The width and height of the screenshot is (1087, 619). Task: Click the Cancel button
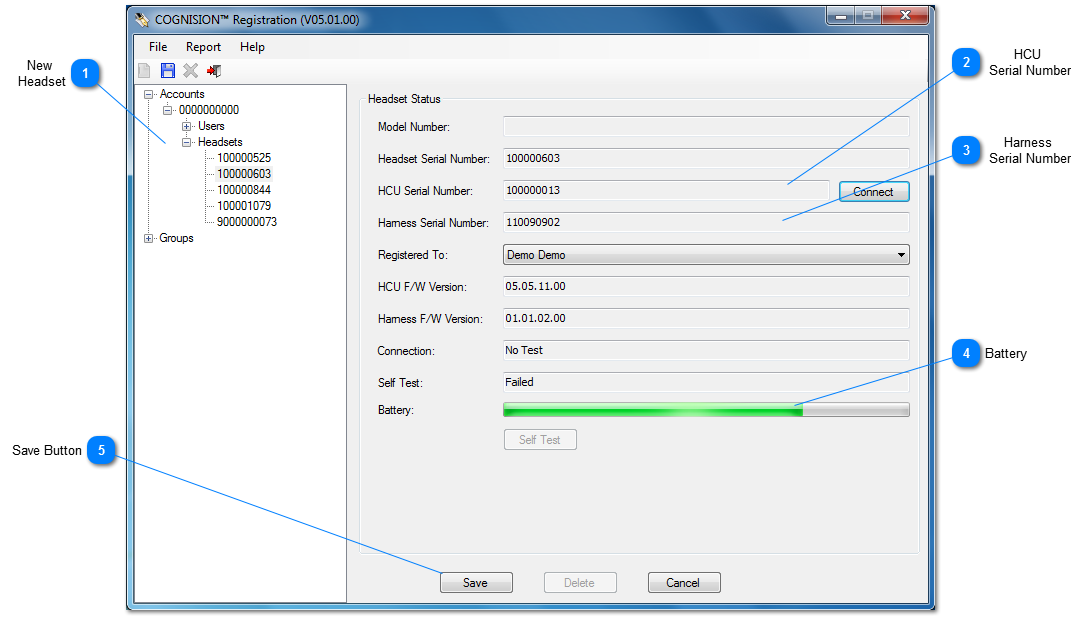(x=684, y=583)
